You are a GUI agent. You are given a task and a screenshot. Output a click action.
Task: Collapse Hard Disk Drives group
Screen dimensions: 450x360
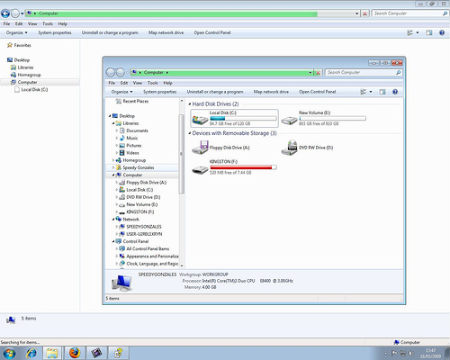click(190, 104)
